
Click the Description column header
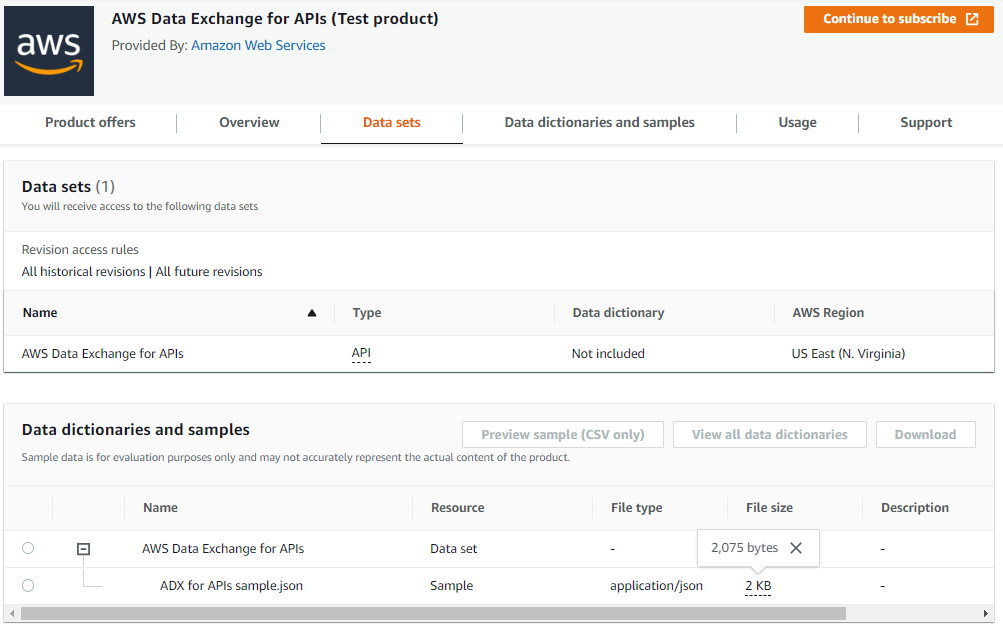click(915, 508)
